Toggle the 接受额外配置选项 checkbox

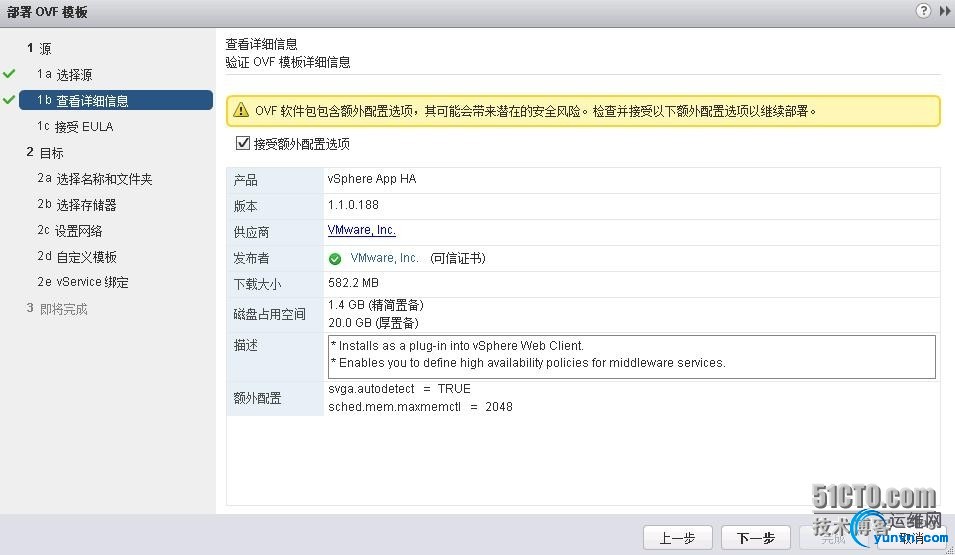pyautogui.click(x=242, y=143)
